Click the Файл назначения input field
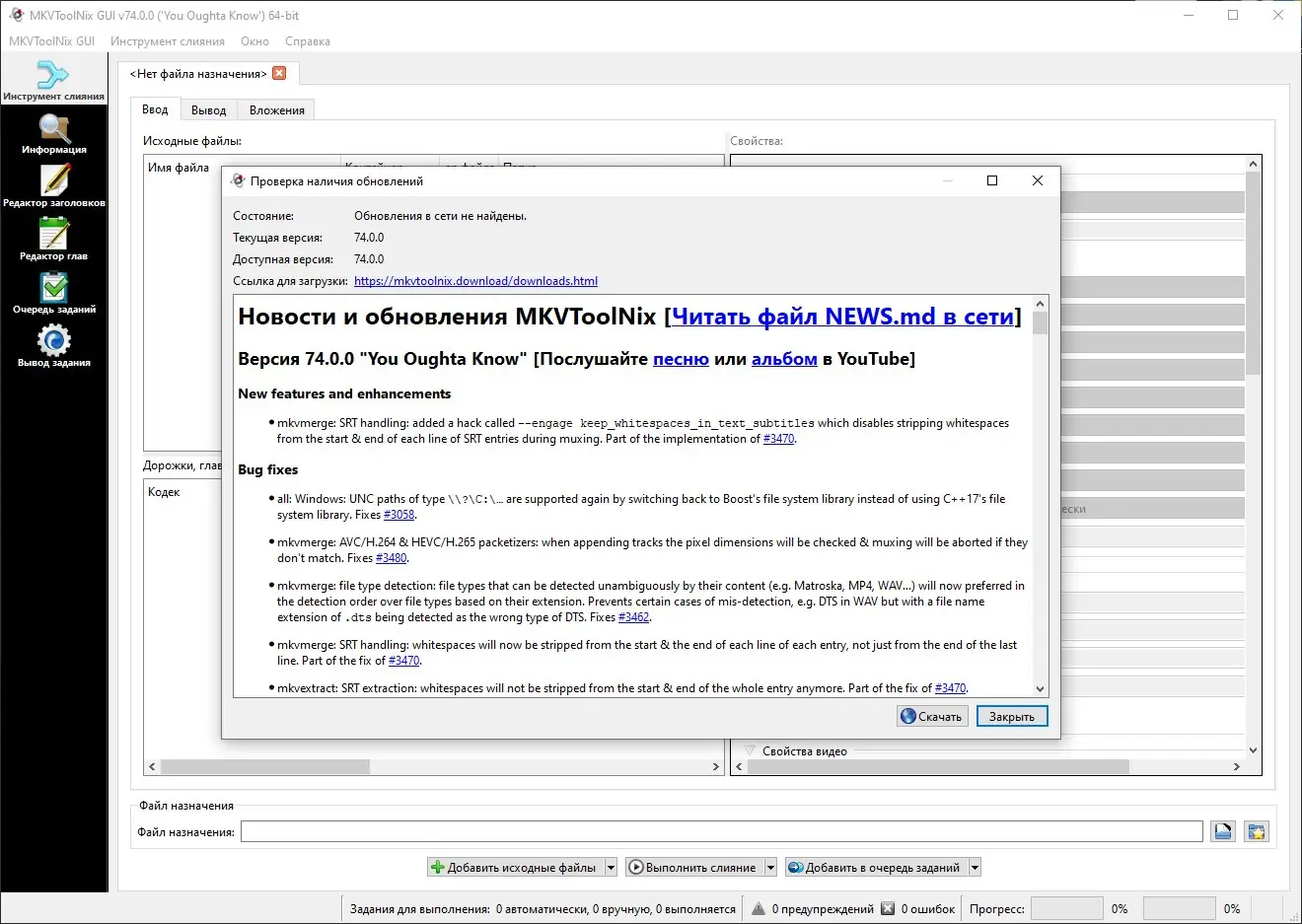Viewport: 1302px width, 924px height. point(722,832)
